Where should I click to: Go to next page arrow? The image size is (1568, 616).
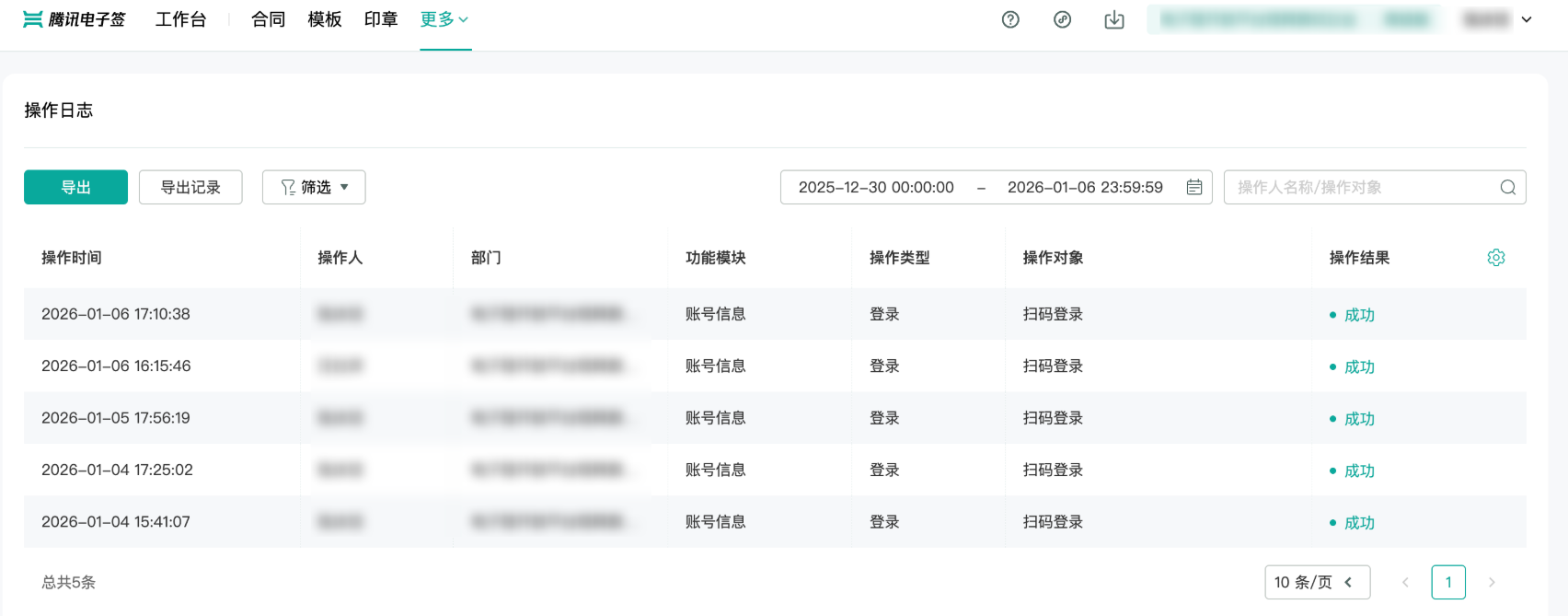(x=1491, y=582)
